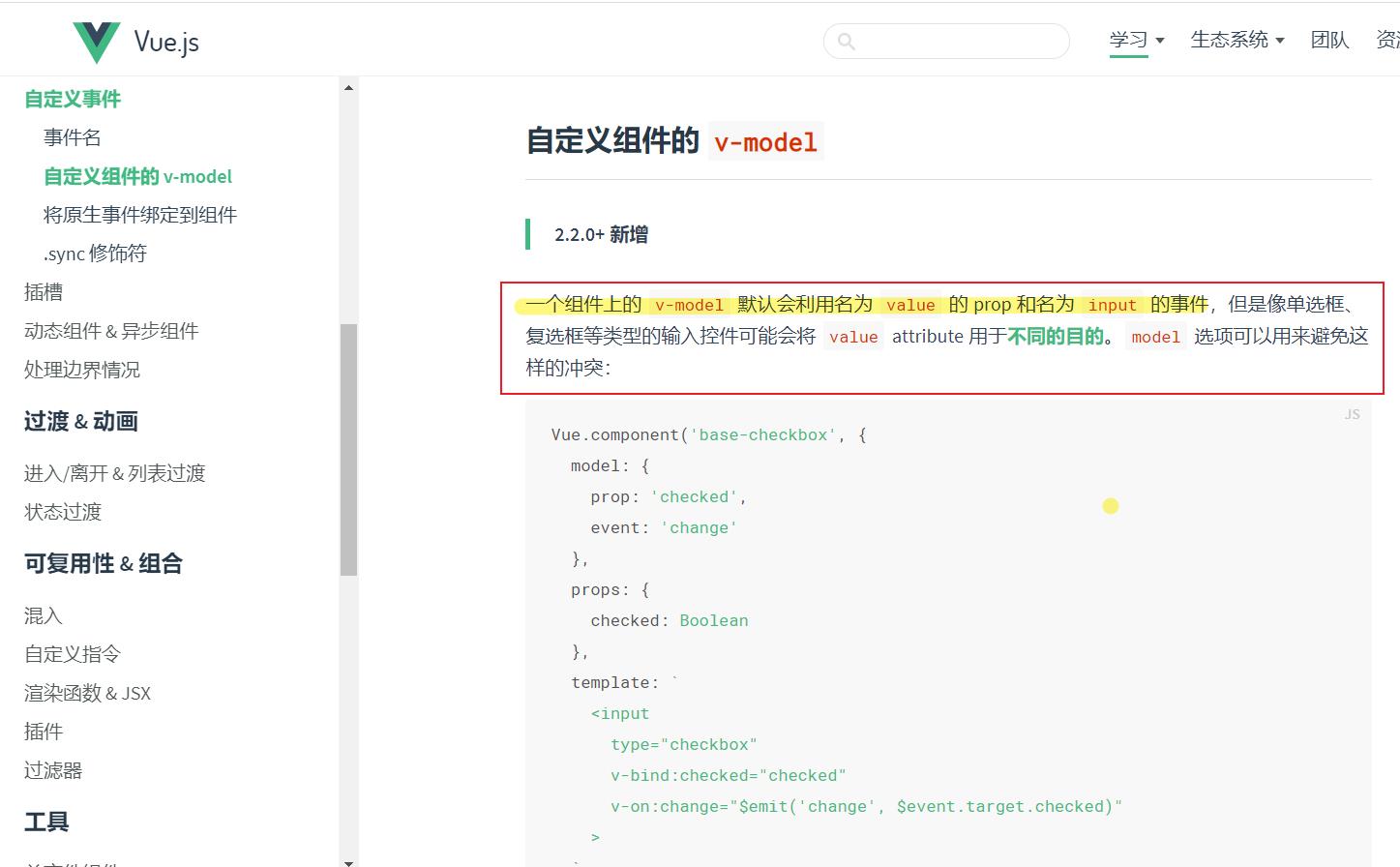Open the .sync 修饰符 sidebar link
This screenshot has height=867, width=1400.
pos(95,254)
